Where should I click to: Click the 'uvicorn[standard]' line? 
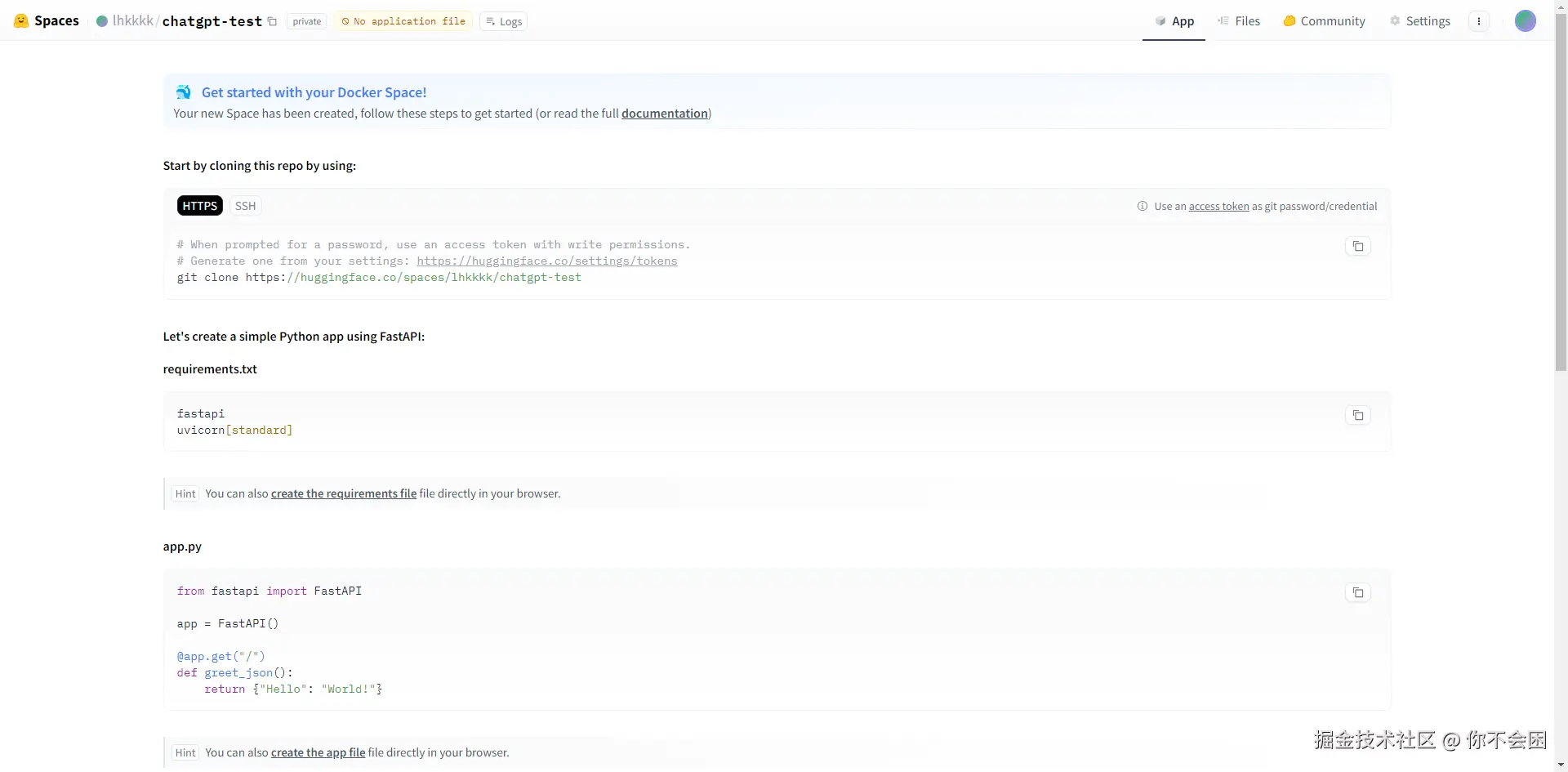coord(234,431)
